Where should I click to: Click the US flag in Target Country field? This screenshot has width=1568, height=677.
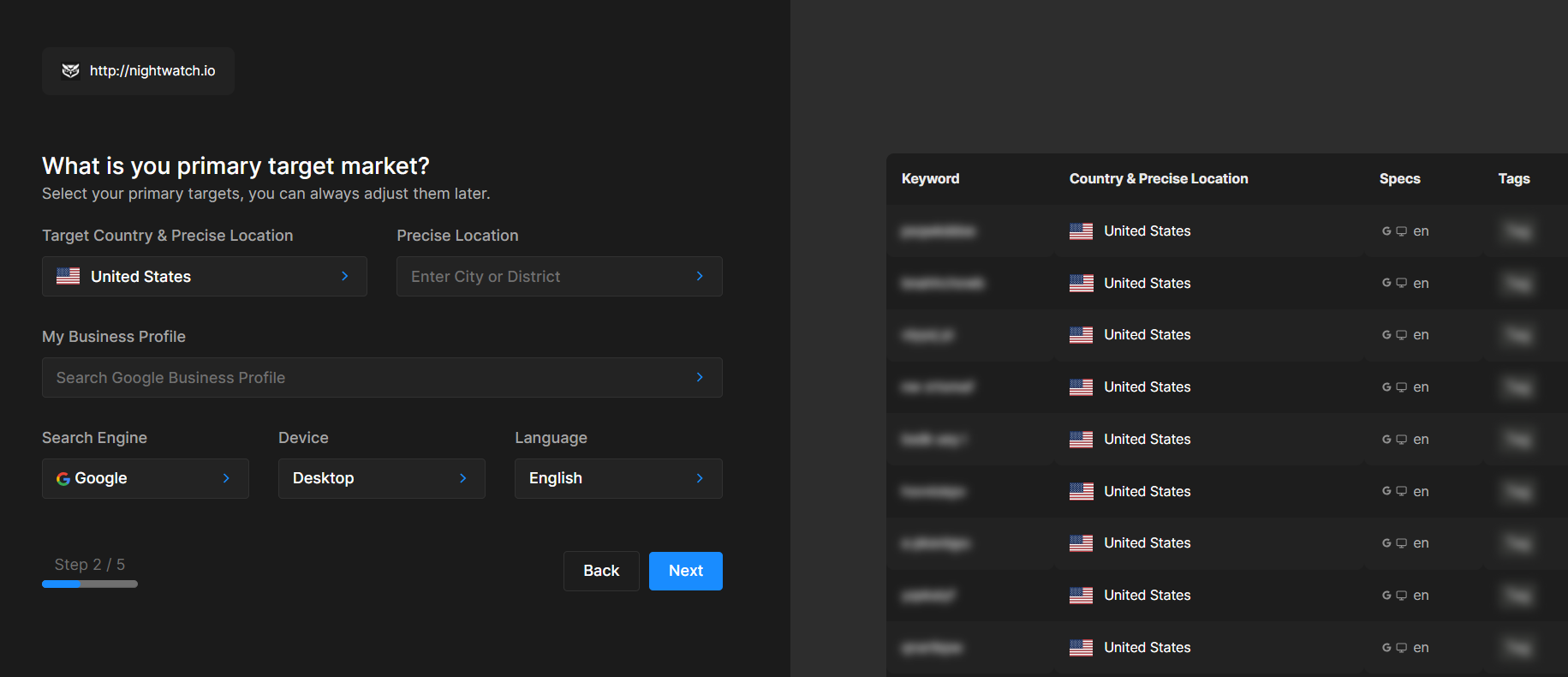tap(69, 276)
